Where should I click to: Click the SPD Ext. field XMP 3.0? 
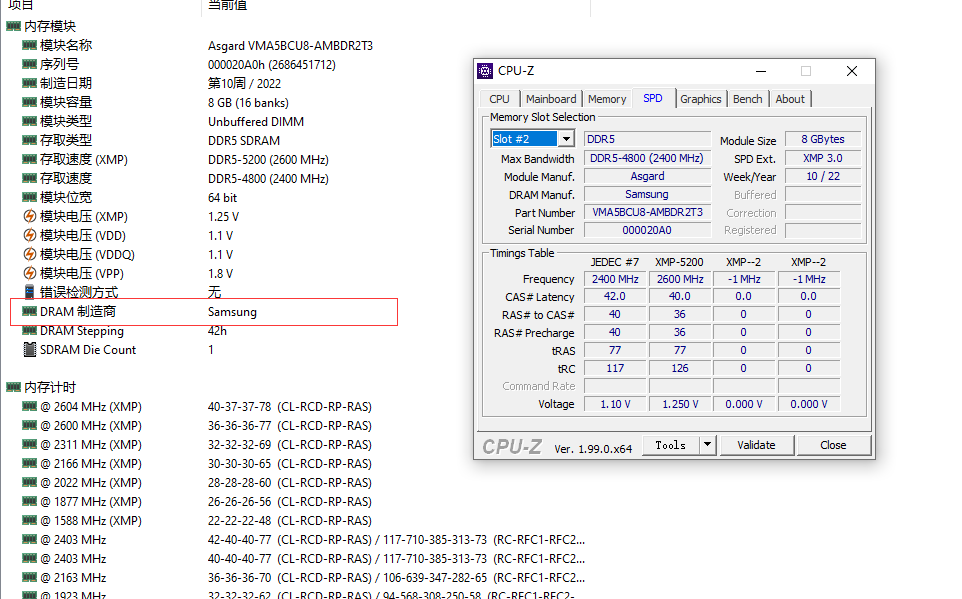[823, 158]
